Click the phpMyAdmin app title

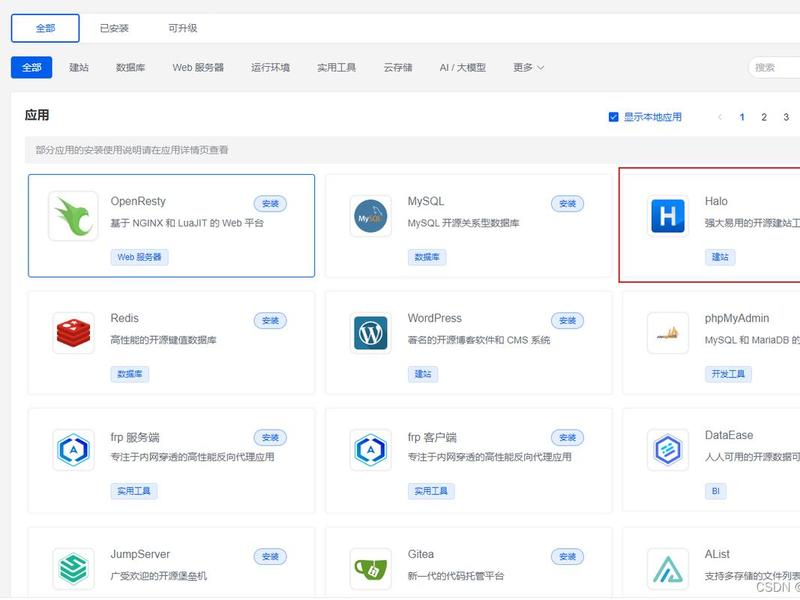[737, 318]
